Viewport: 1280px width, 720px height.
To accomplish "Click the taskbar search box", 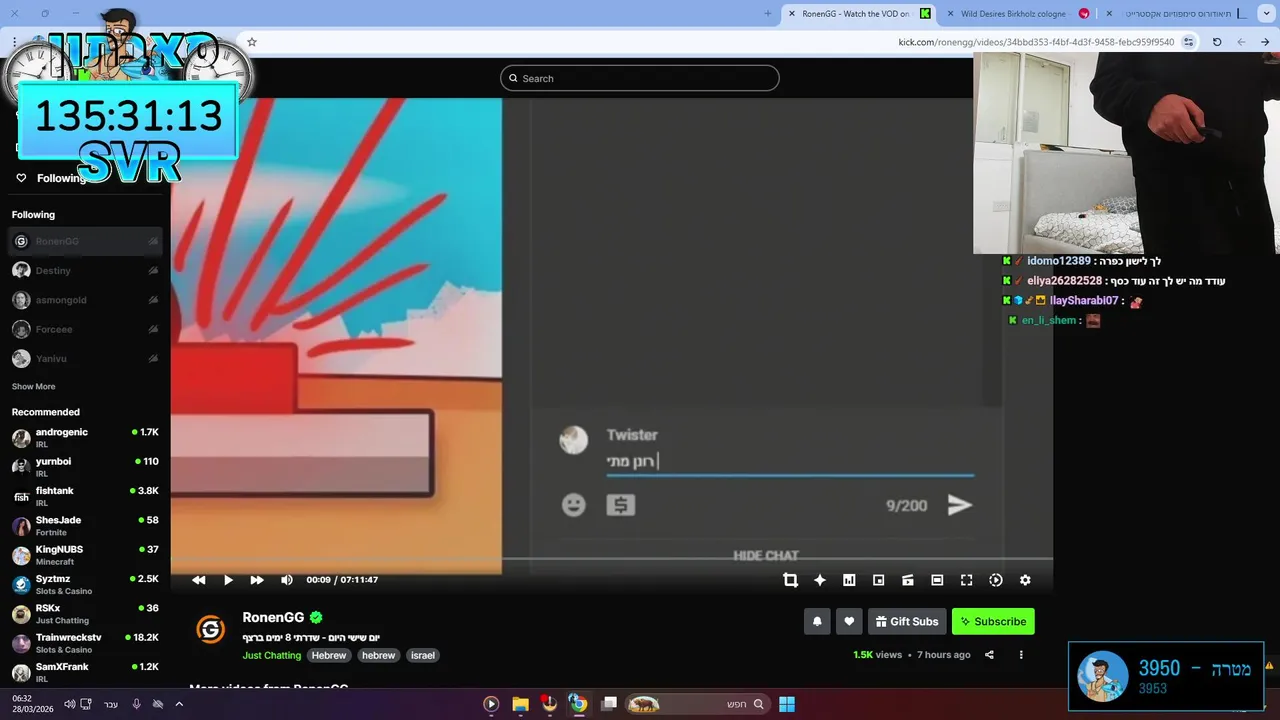I will pos(697,704).
